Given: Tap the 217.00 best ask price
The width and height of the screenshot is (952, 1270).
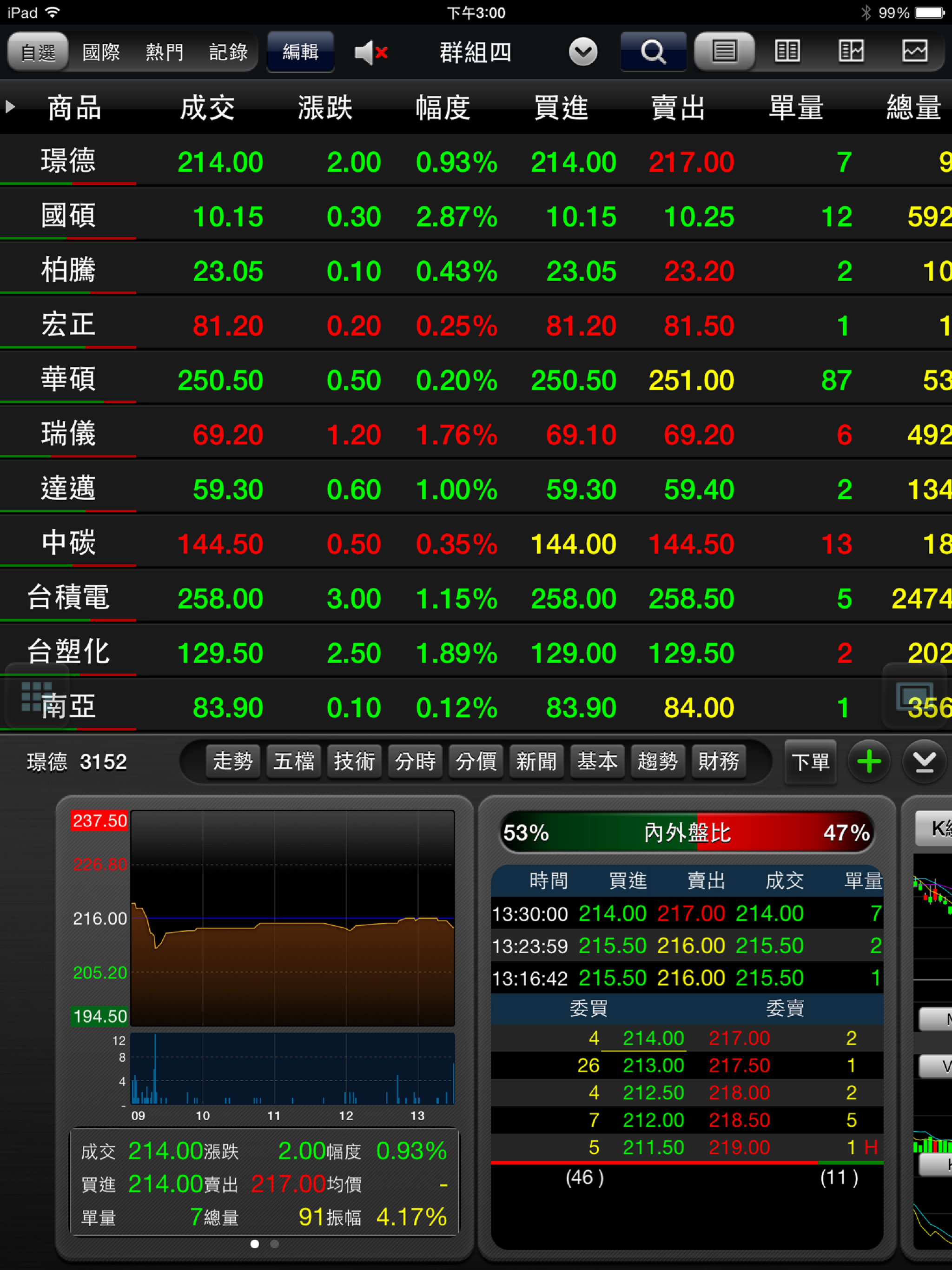Looking at the screenshot, I should (x=739, y=1038).
